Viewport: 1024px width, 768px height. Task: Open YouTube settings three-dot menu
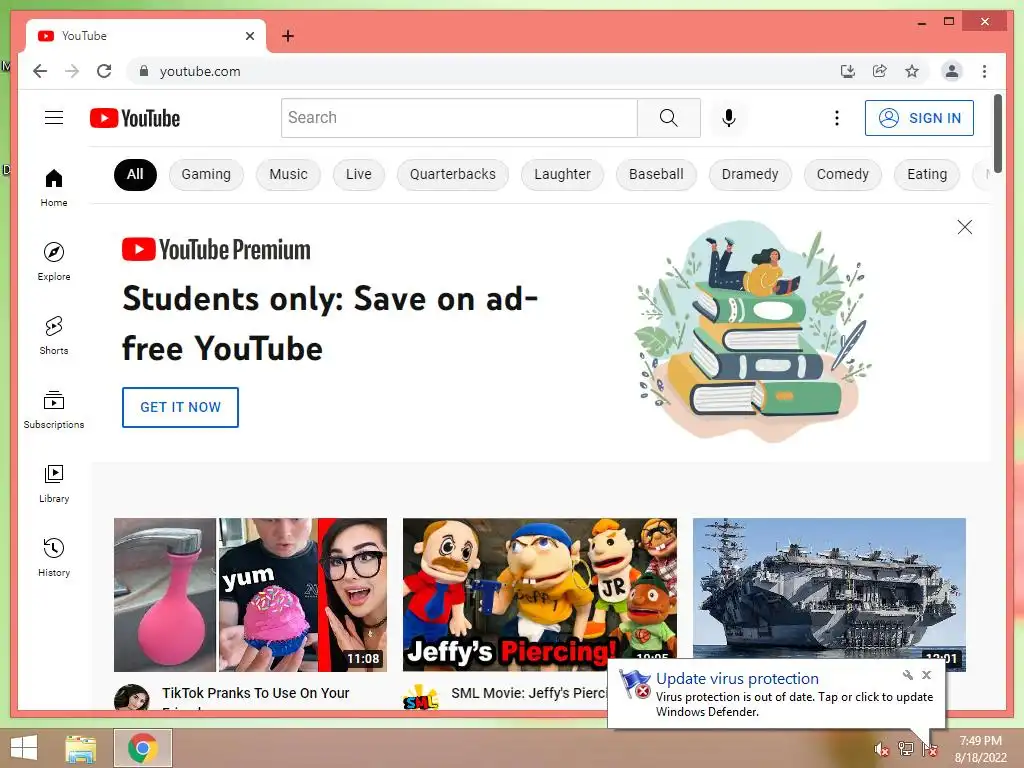pyautogui.click(x=837, y=118)
